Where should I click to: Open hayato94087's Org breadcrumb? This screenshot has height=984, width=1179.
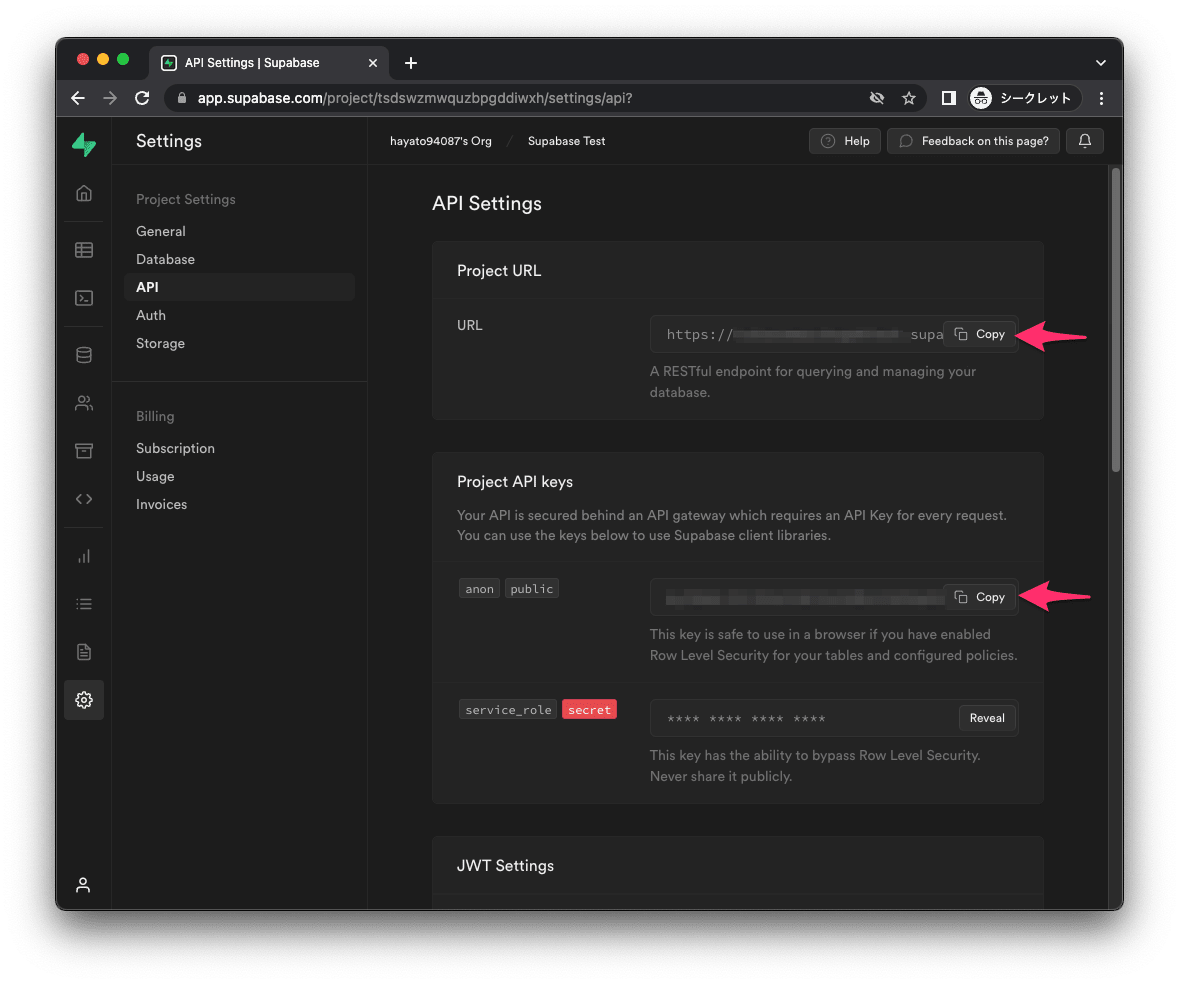point(441,141)
